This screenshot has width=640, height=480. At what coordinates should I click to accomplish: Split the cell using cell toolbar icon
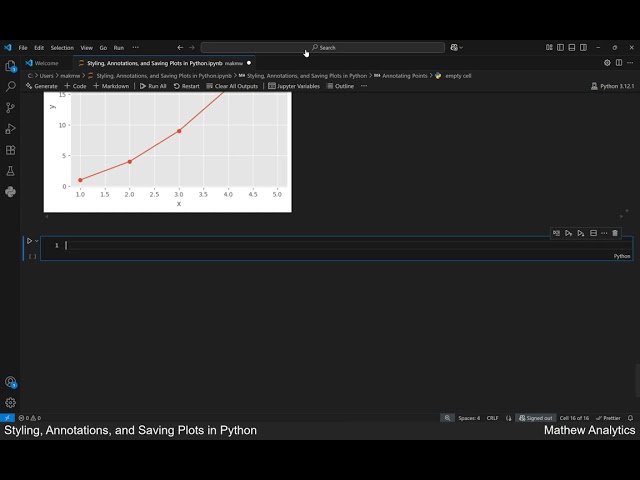click(593, 233)
